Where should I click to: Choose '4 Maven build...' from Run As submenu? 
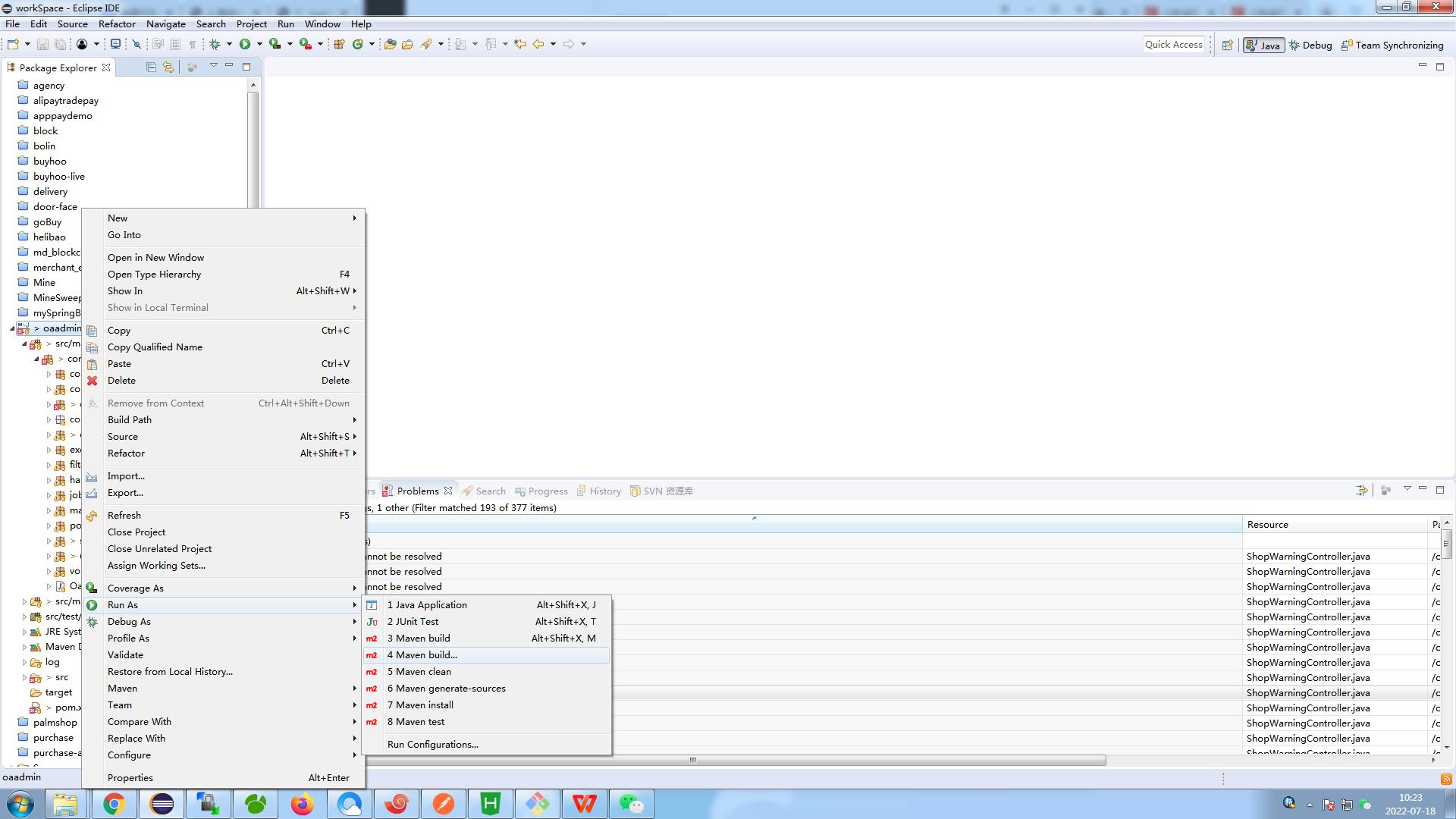click(x=487, y=655)
